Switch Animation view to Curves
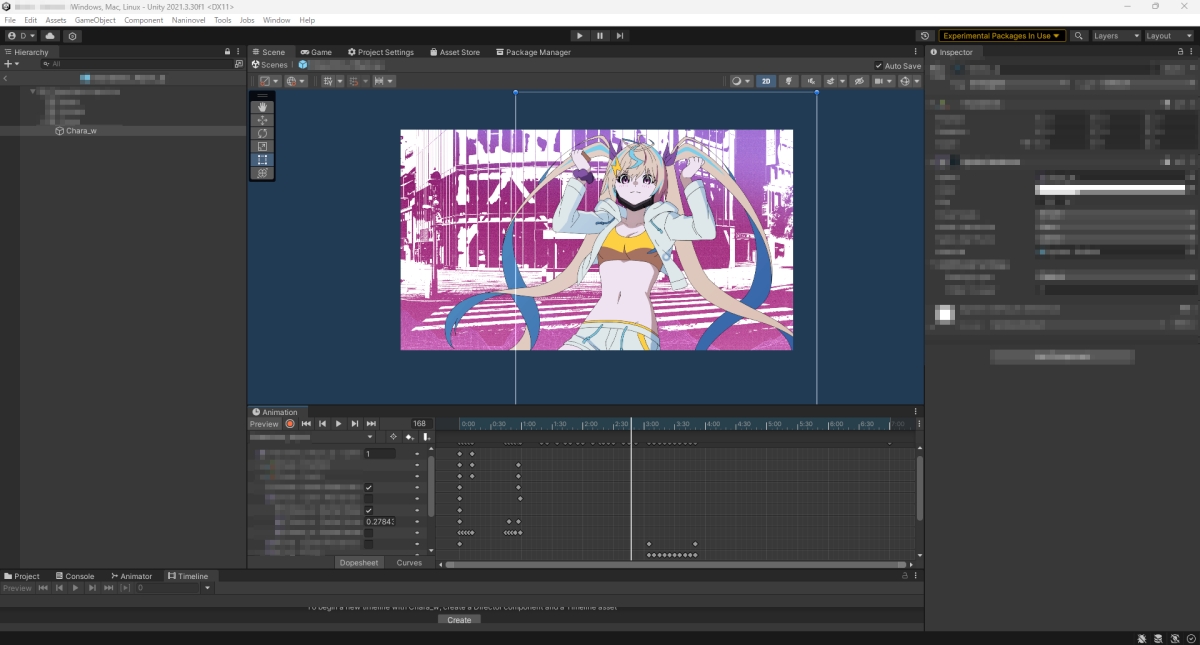The width and height of the screenshot is (1200, 645). point(410,563)
